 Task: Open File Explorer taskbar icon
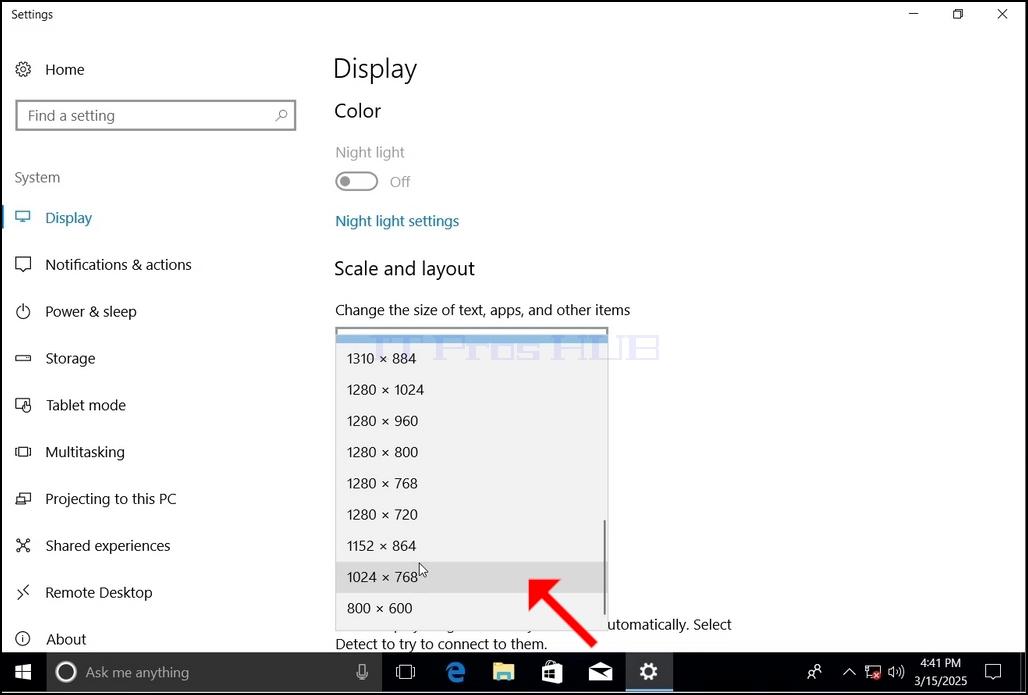pyautogui.click(x=504, y=672)
